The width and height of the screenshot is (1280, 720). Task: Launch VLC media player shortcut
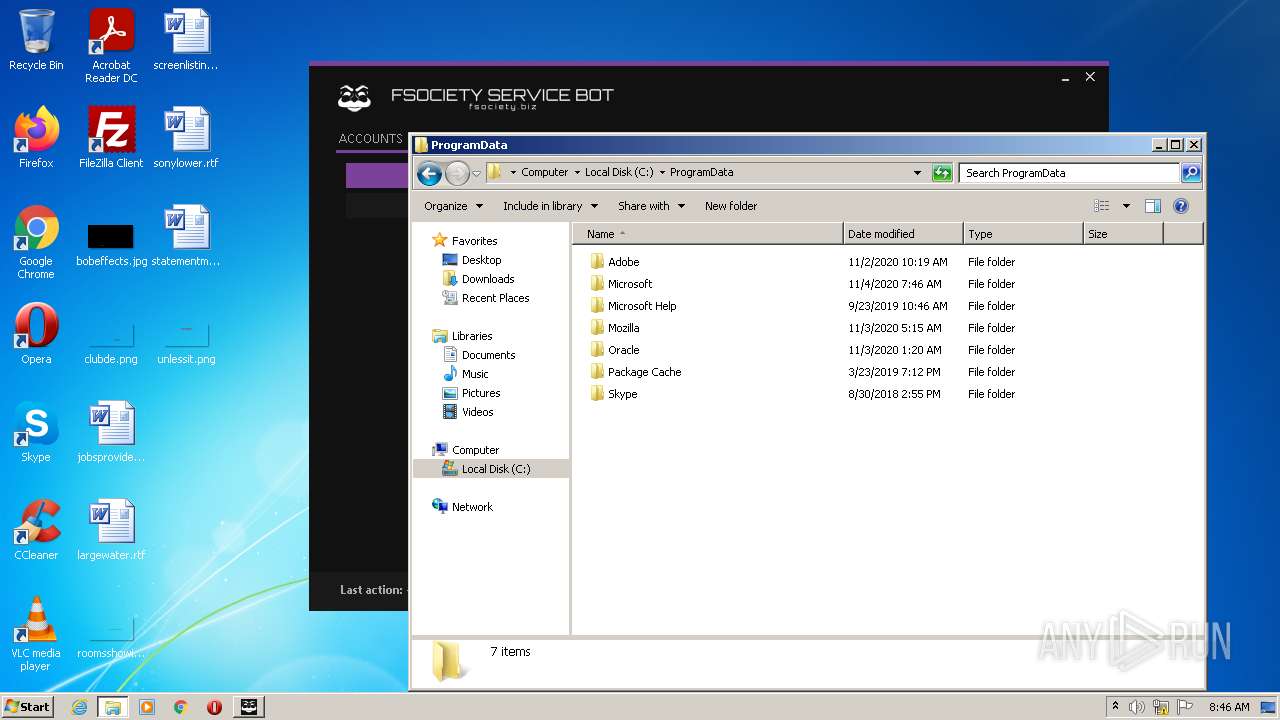tap(36, 634)
